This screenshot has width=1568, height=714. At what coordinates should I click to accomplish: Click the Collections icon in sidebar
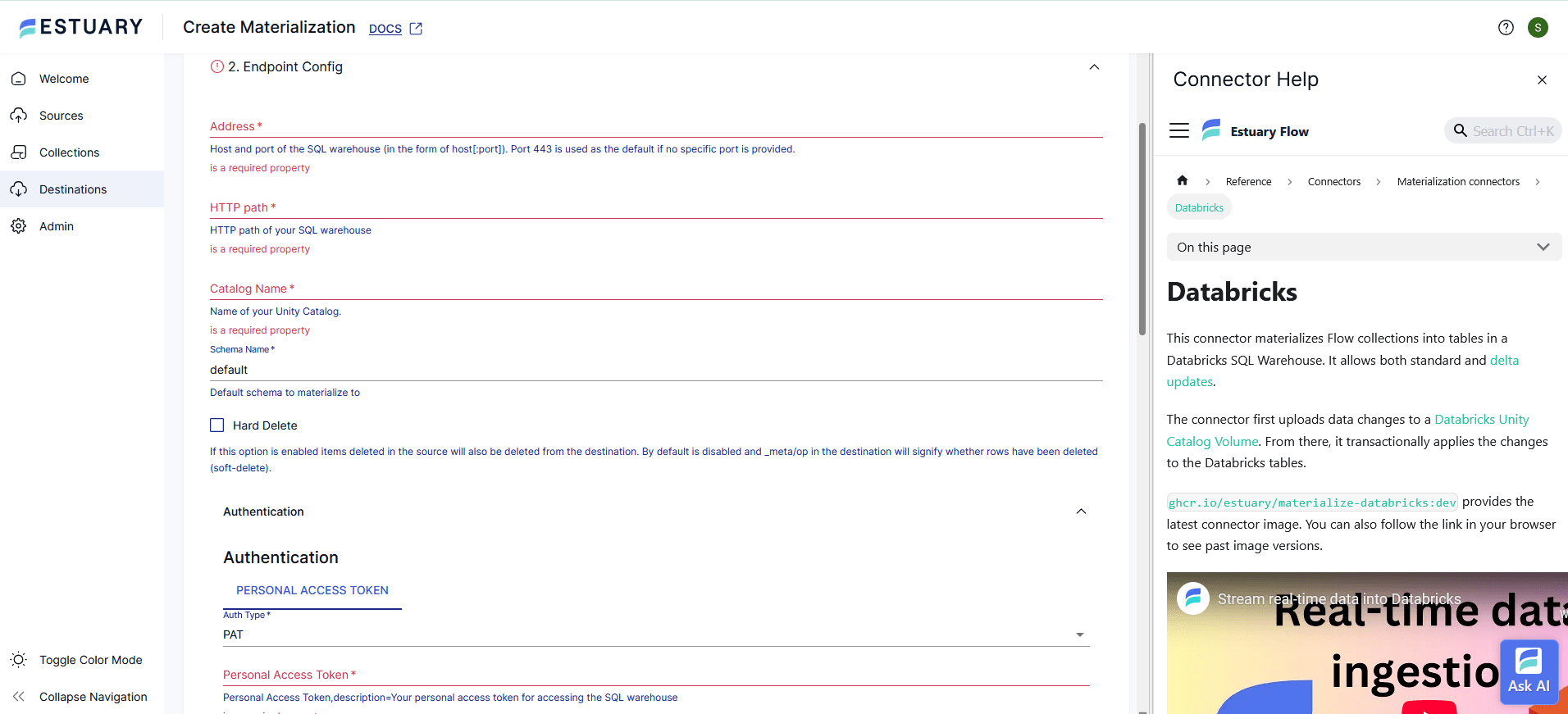click(x=19, y=152)
